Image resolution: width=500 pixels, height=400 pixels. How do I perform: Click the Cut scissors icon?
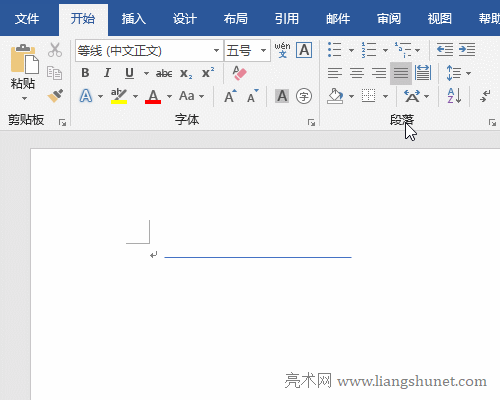tap(55, 50)
